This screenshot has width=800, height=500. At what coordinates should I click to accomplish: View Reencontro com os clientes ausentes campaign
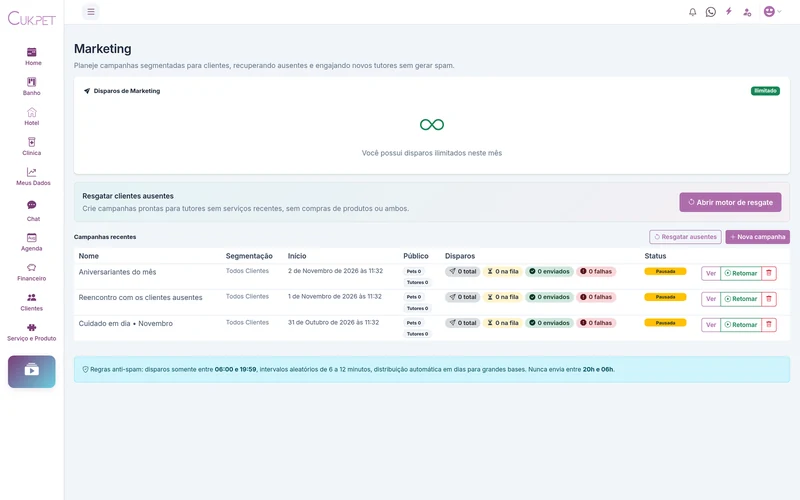point(711,299)
